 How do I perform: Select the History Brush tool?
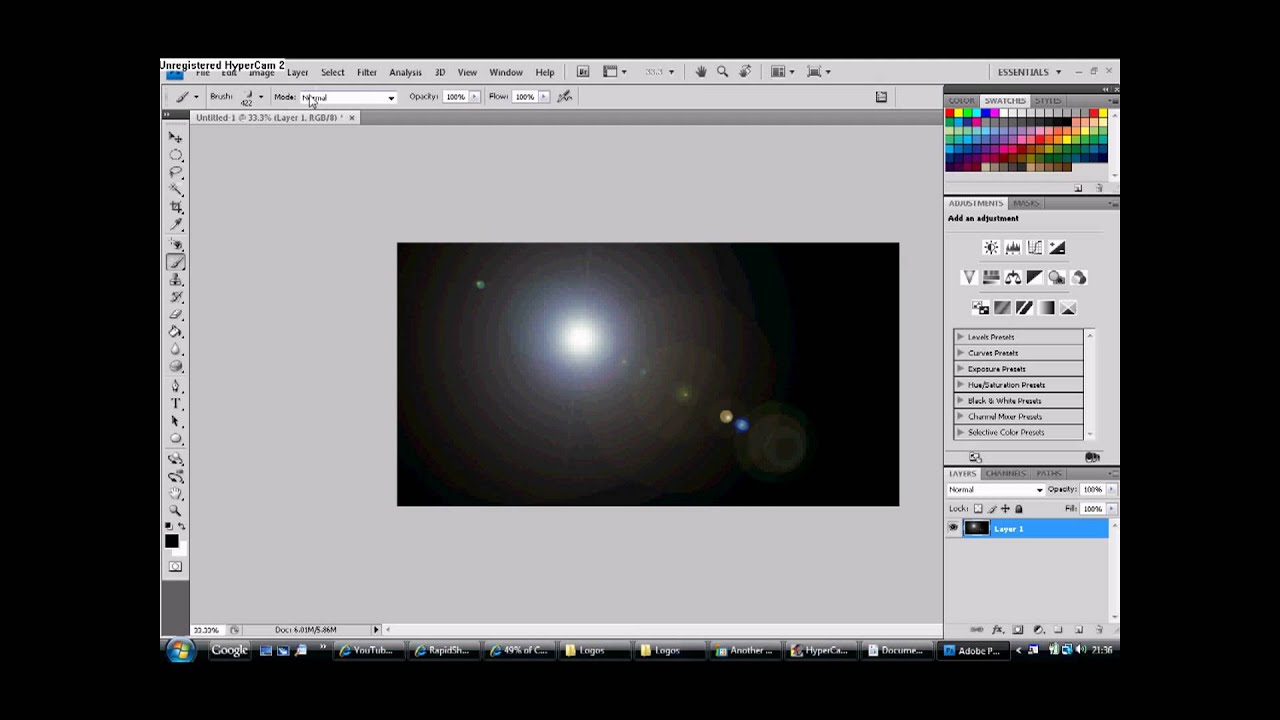pyautogui.click(x=176, y=297)
